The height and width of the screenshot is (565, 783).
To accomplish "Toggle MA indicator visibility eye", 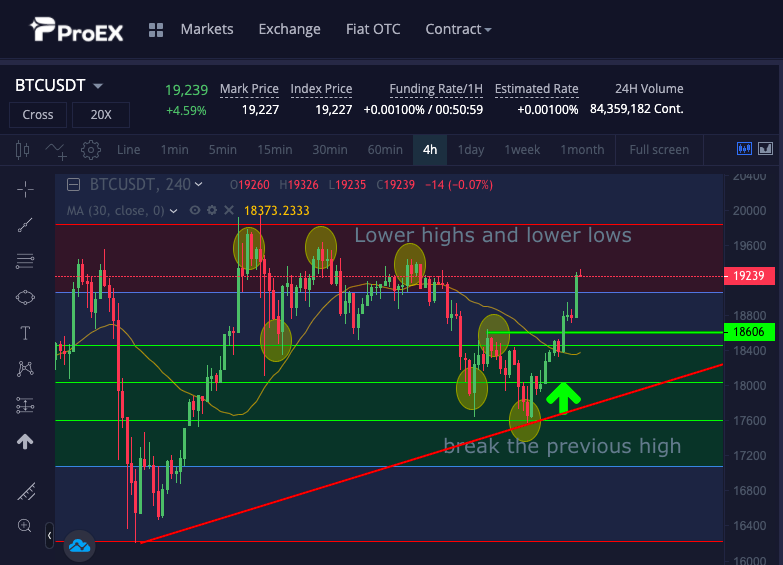I will 195,210.
